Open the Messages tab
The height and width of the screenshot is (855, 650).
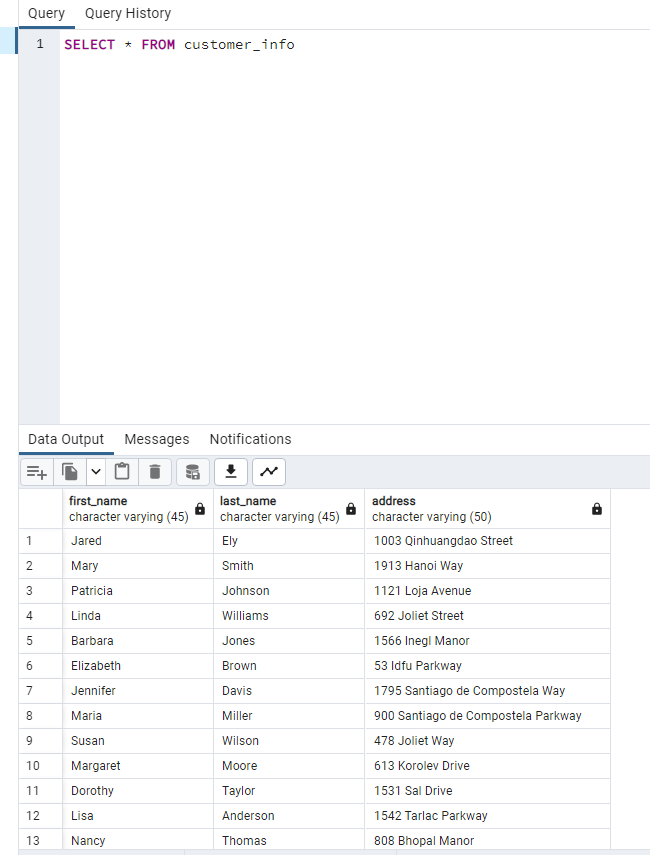157,439
